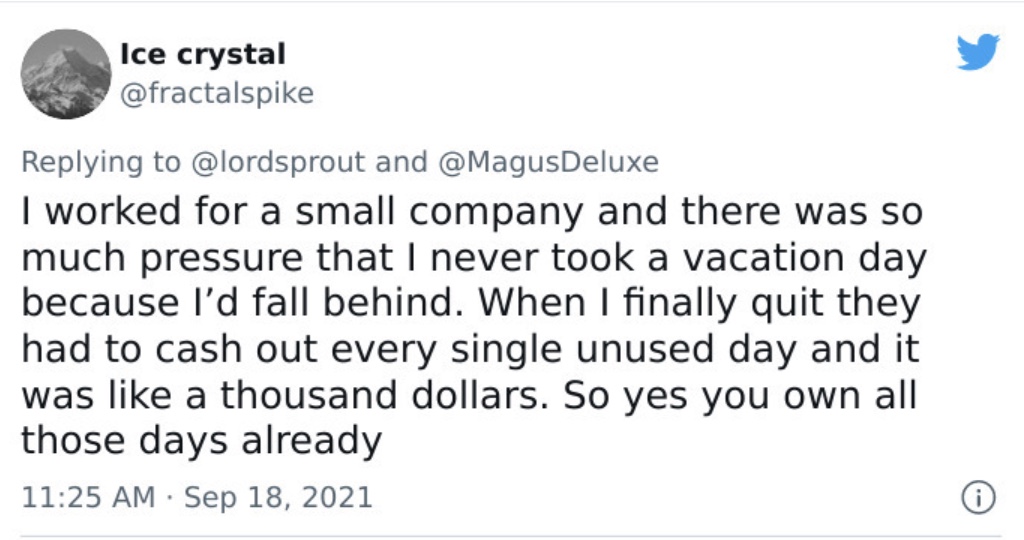Click tweet line starting "much pressure that"
This screenshot has width=1024, height=540.
click(474, 259)
